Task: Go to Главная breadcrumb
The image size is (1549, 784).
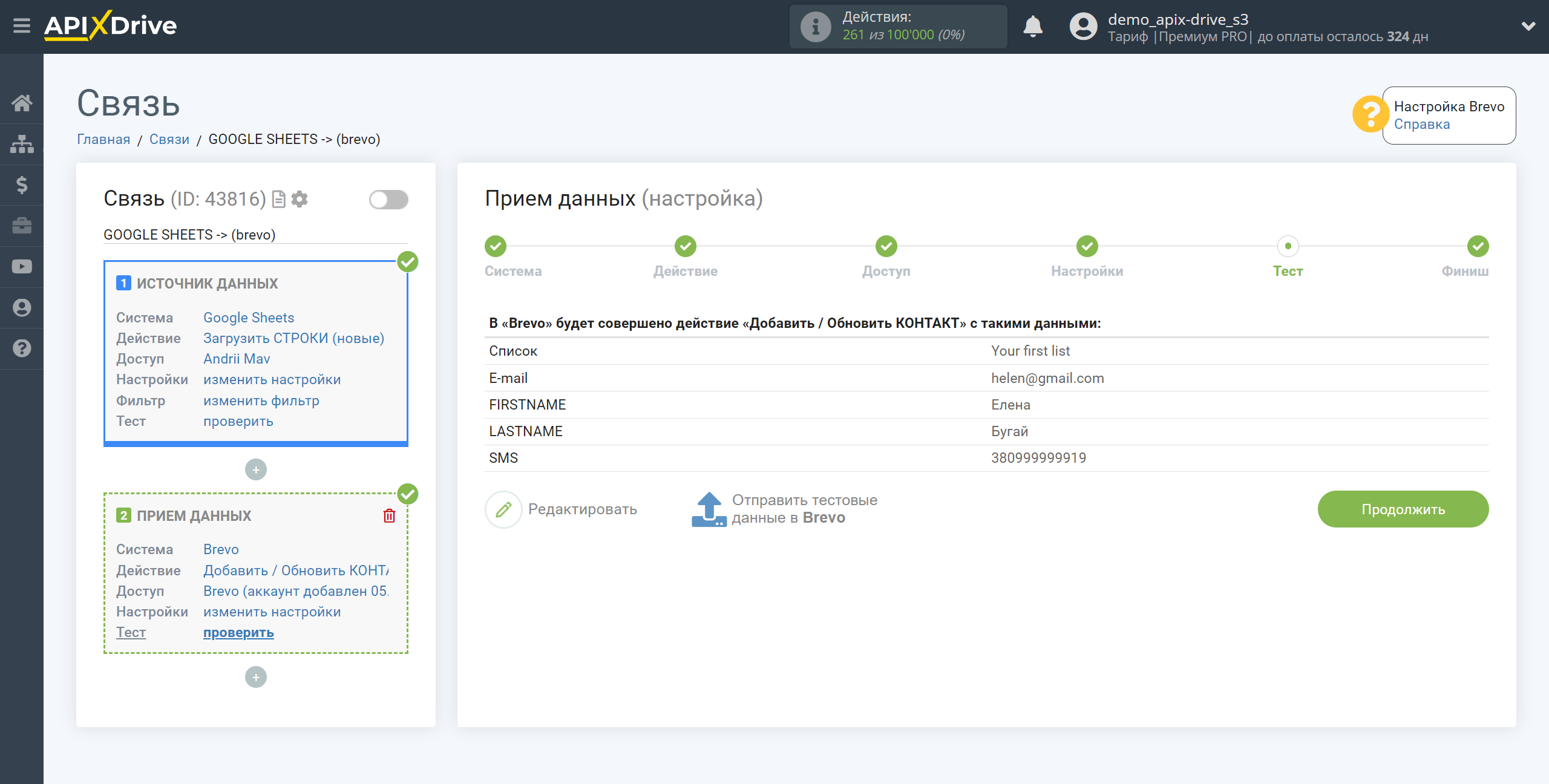Action: pos(103,140)
